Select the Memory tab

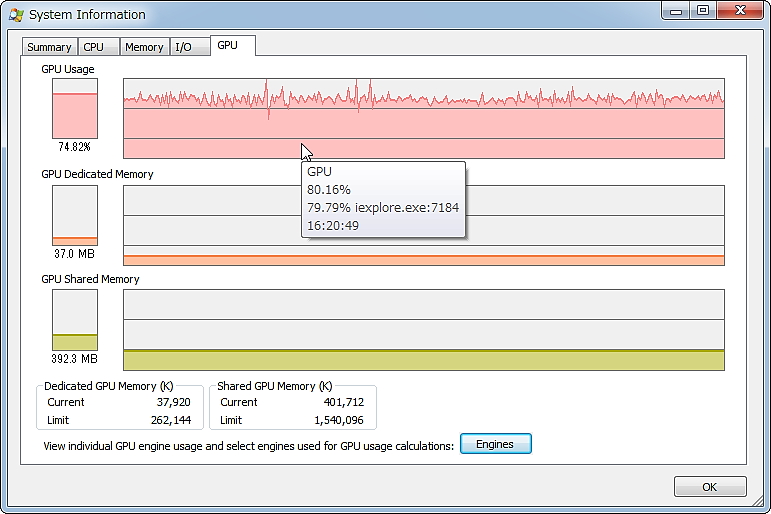(x=144, y=47)
